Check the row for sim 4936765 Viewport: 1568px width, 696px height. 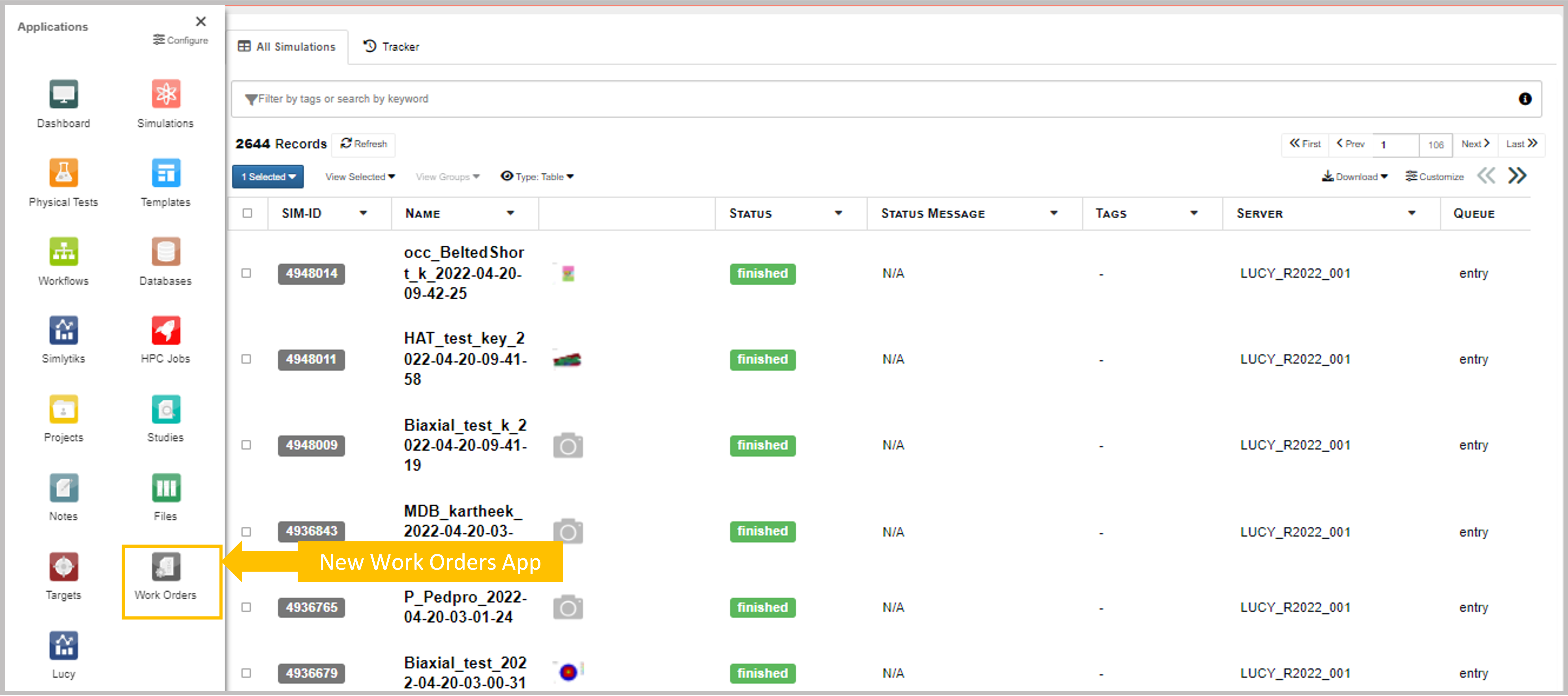(246, 607)
